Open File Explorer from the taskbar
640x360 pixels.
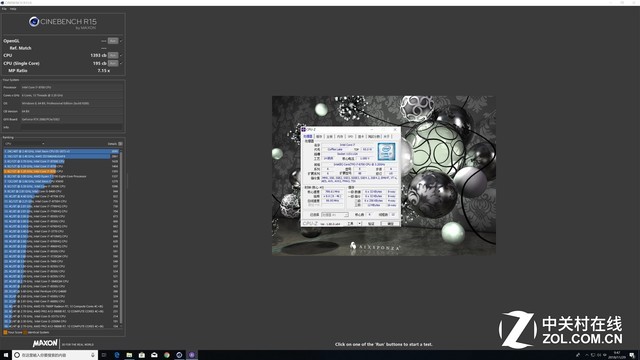click(x=129, y=355)
